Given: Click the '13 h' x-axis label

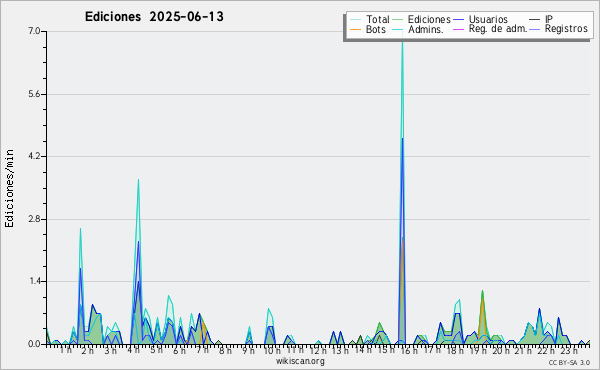Looking at the screenshot, I should pyautogui.click(x=340, y=350).
